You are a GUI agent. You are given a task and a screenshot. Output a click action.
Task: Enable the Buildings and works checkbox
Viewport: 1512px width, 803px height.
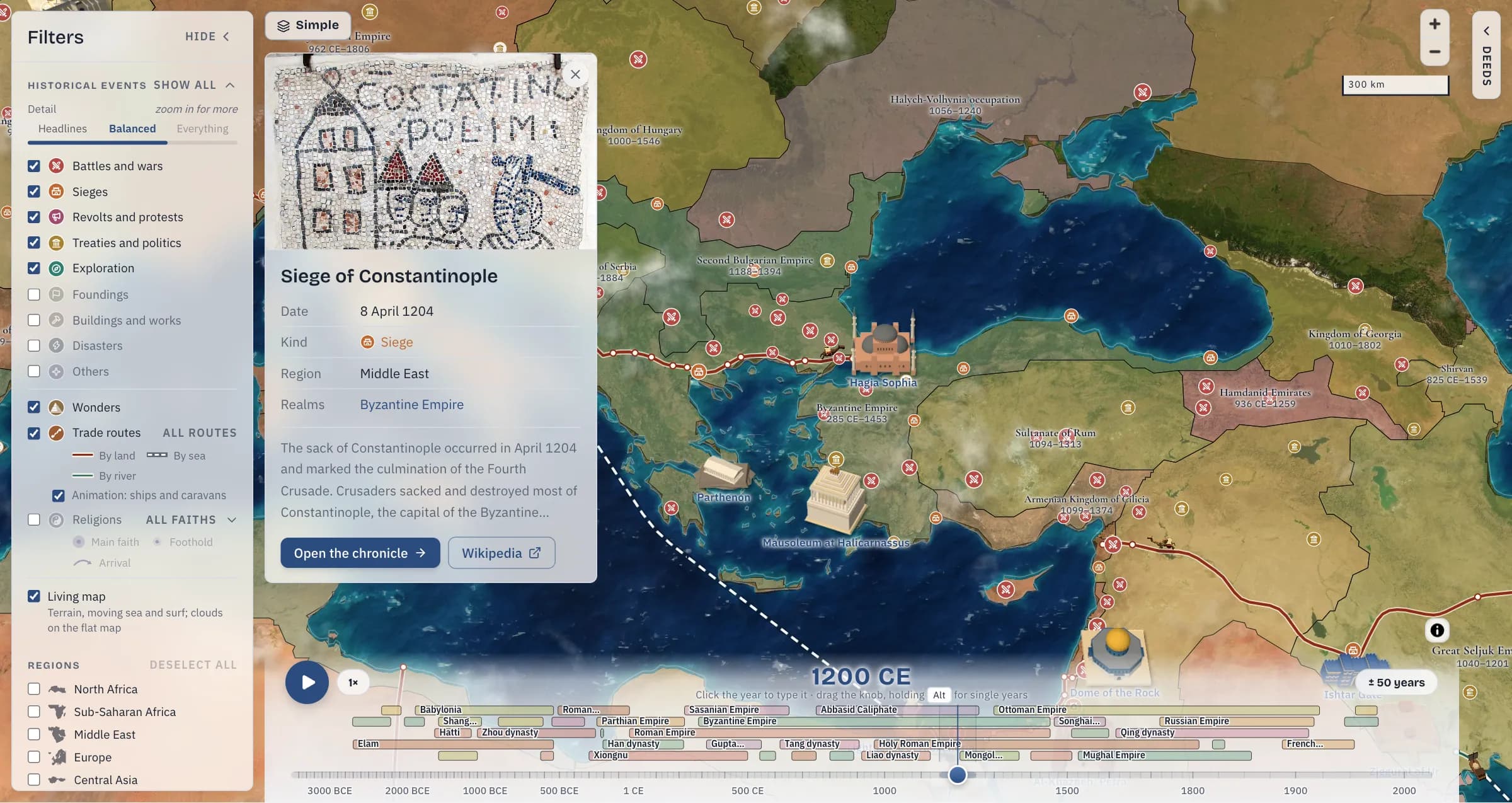(34, 320)
